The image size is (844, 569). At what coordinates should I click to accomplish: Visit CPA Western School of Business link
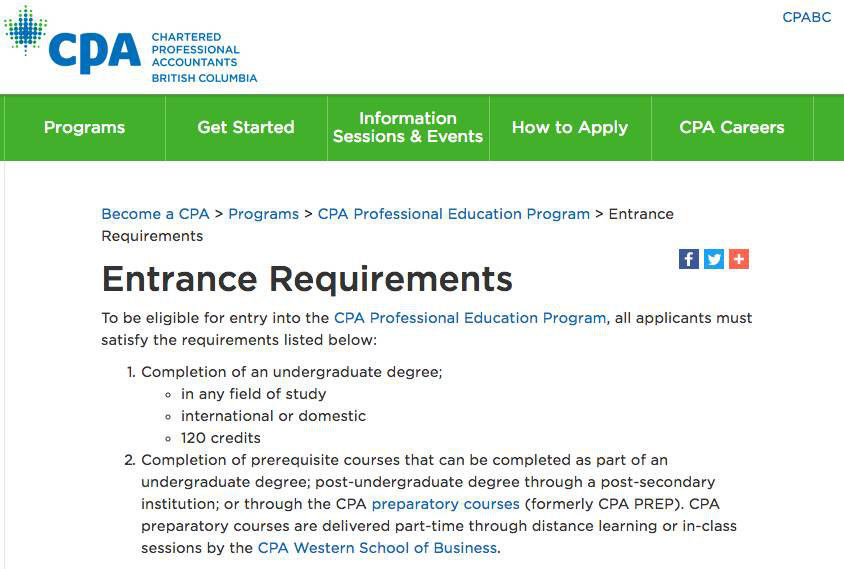[x=377, y=547]
